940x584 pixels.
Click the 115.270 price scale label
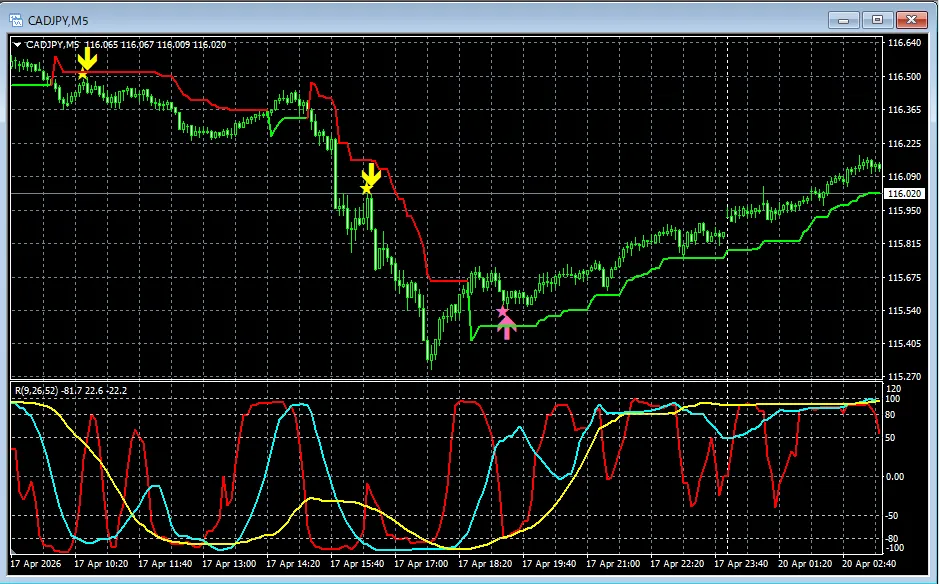click(904, 377)
